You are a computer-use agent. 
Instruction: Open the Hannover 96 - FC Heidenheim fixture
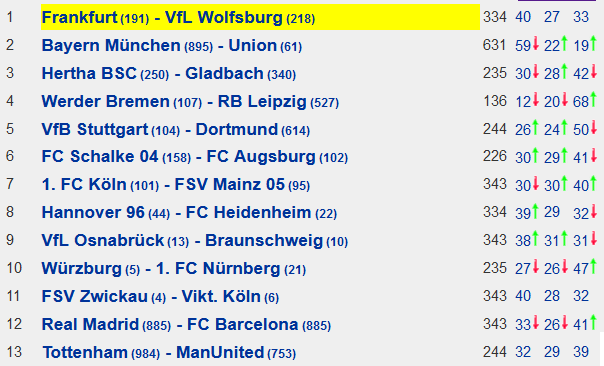tap(189, 213)
